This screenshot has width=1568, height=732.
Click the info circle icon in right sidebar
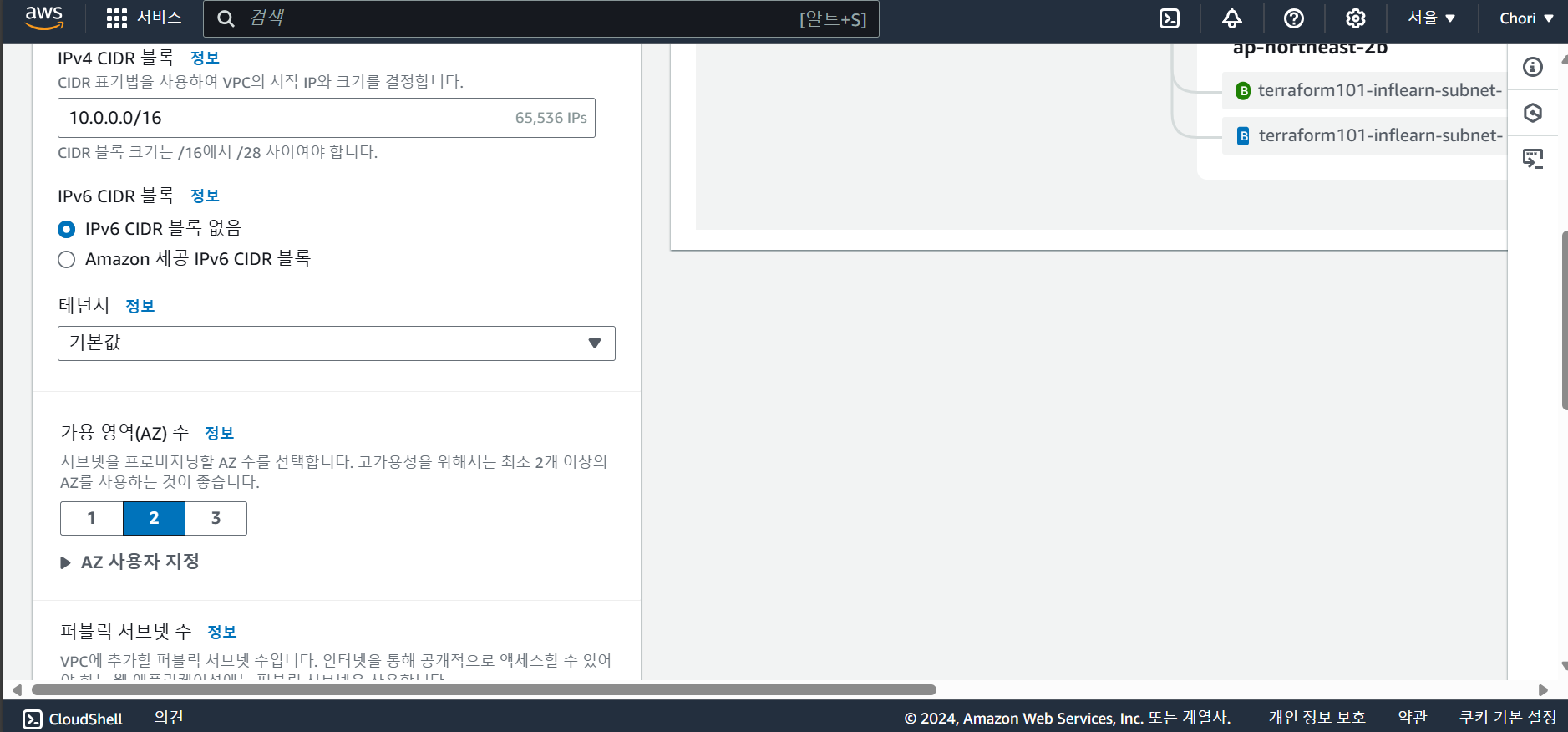point(1533,67)
